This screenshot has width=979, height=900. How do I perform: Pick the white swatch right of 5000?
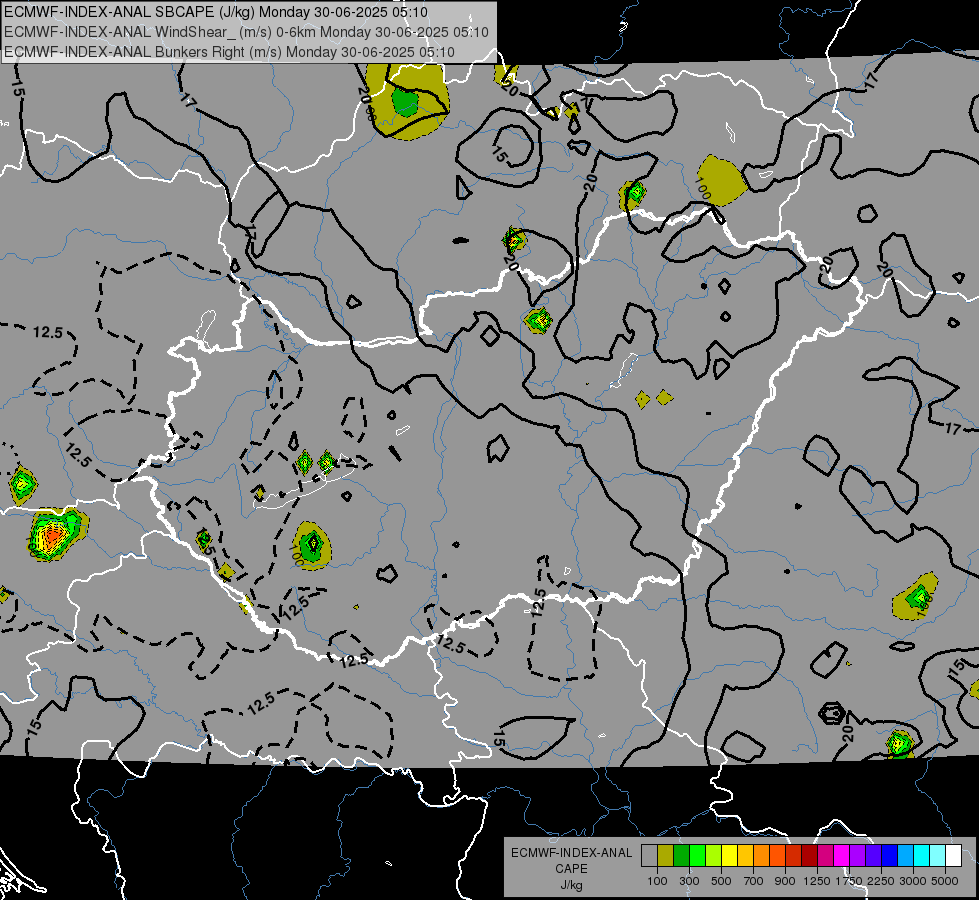coord(953,856)
